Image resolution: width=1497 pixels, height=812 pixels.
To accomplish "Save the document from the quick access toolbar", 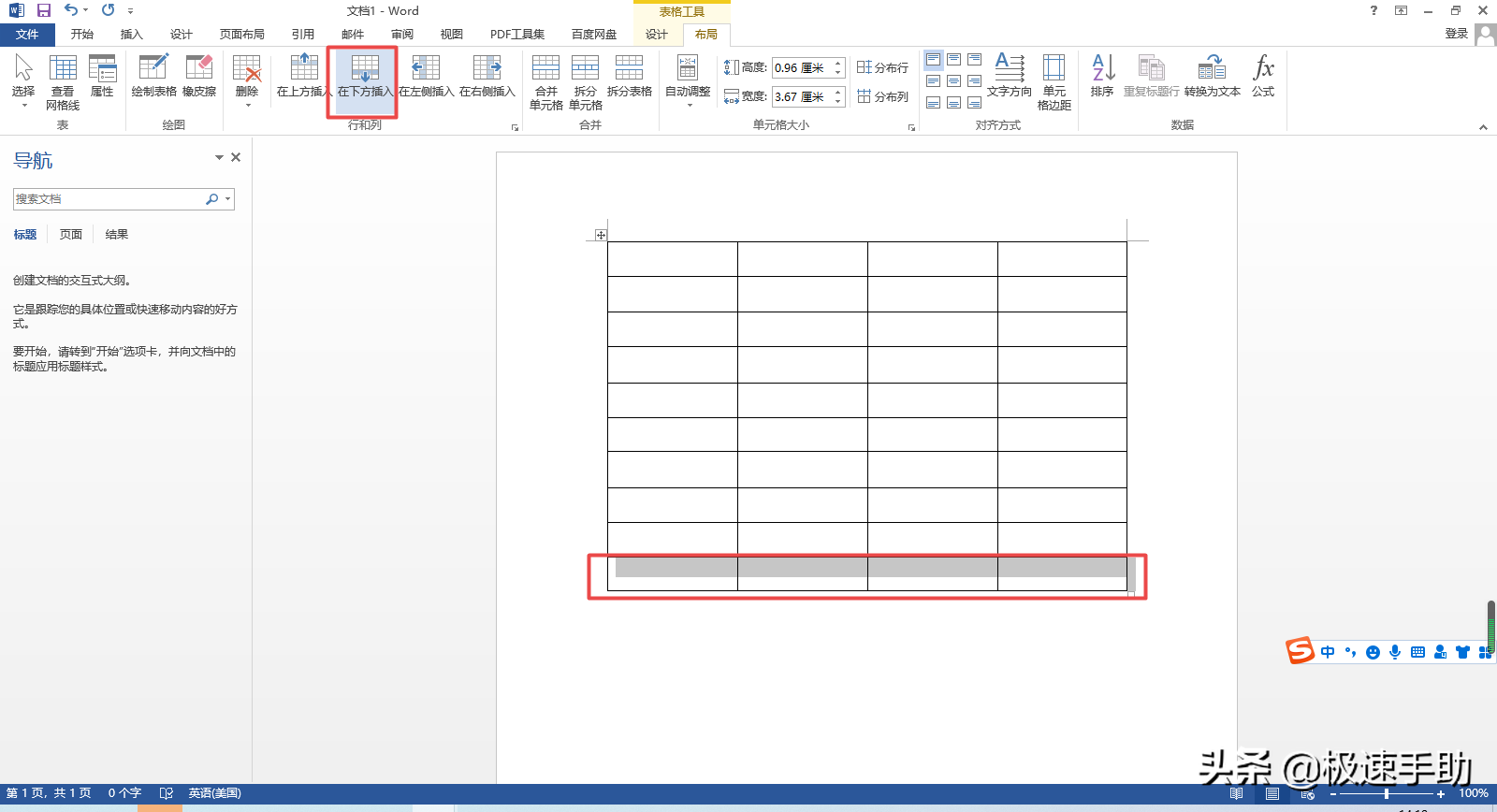I will coord(43,10).
